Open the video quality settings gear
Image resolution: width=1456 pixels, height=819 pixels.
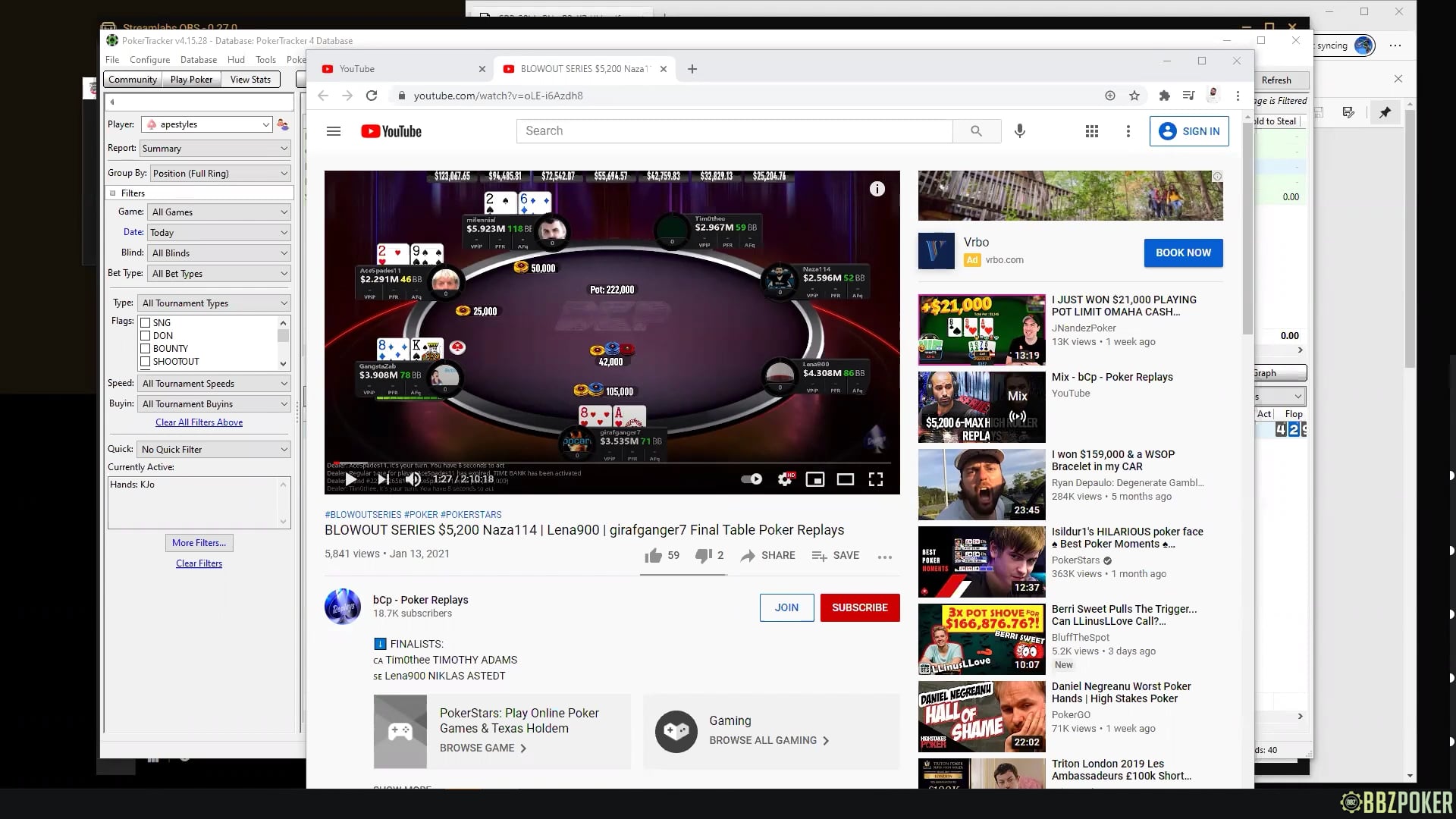pyautogui.click(x=785, y=479)
